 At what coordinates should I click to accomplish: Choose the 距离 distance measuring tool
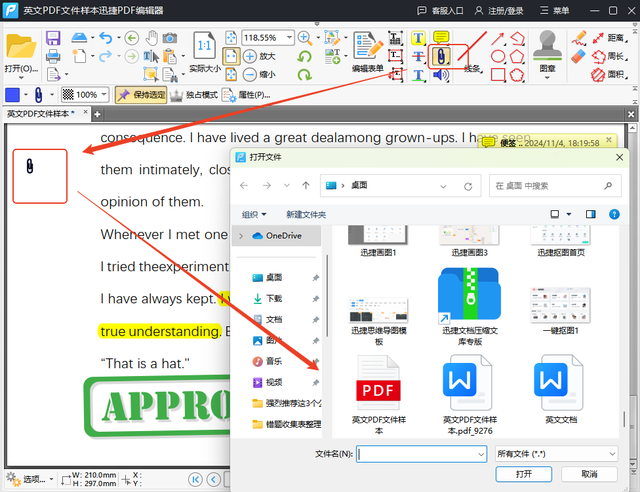point(610,38)
